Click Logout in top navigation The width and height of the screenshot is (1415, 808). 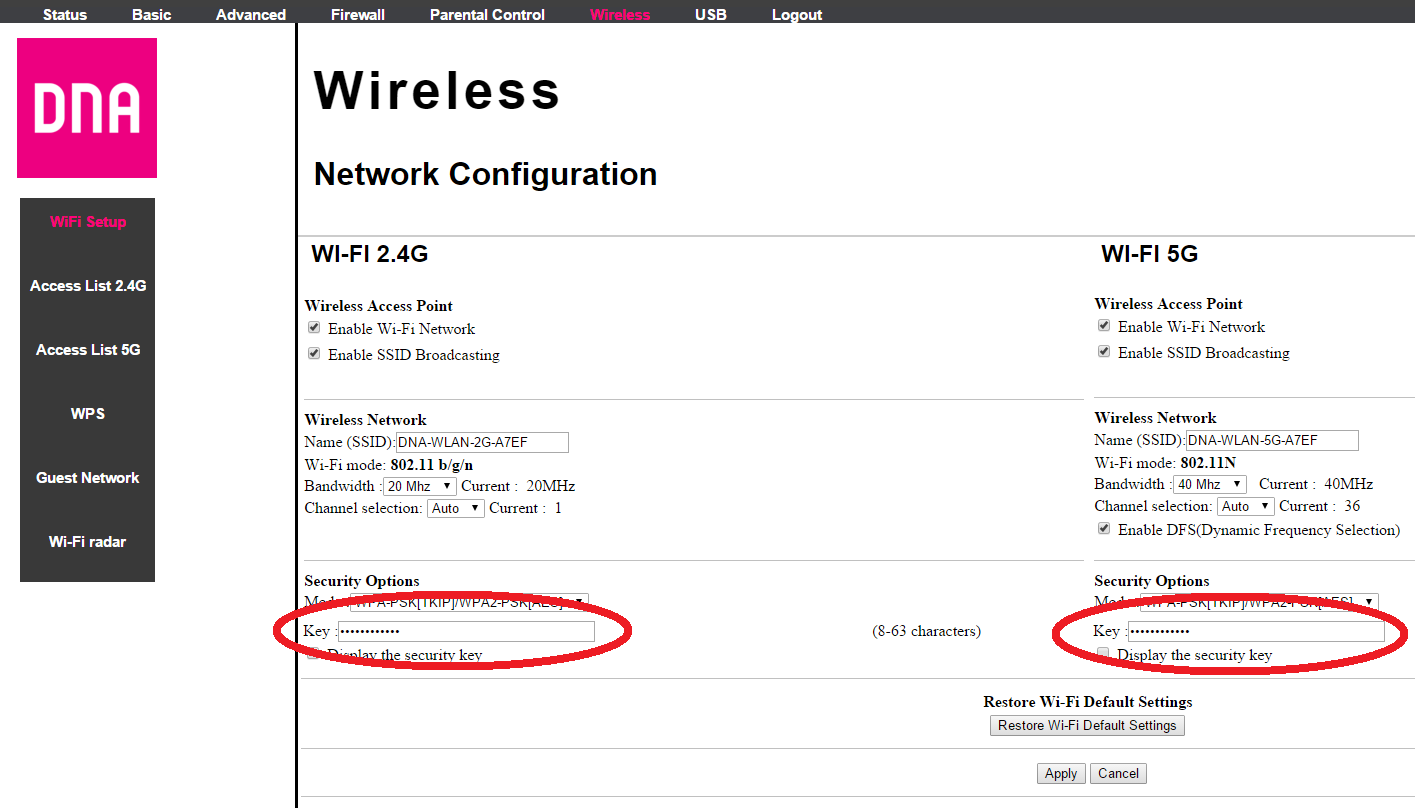797,14
